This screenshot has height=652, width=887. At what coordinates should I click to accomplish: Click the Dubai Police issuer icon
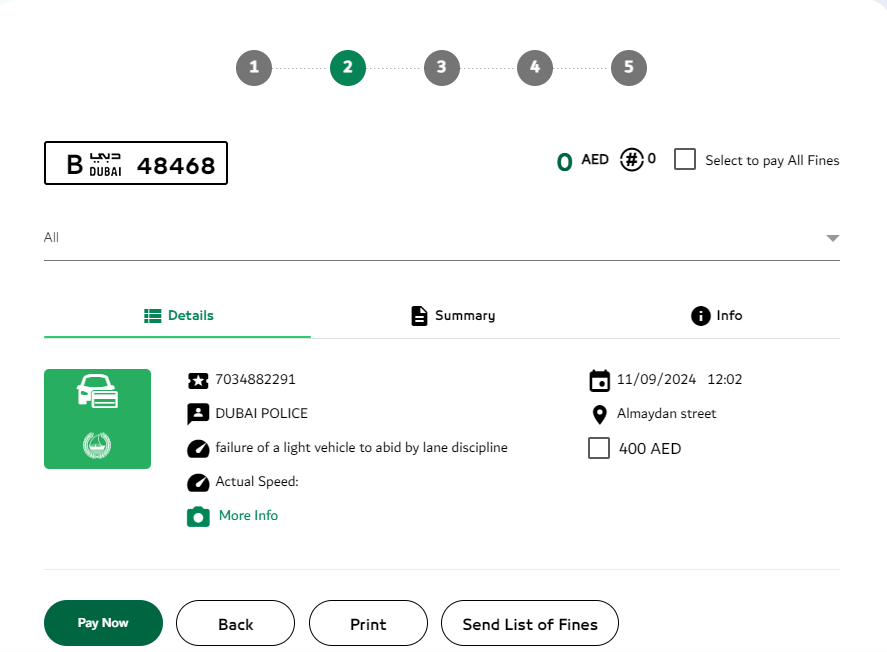[x=198, y=414]
